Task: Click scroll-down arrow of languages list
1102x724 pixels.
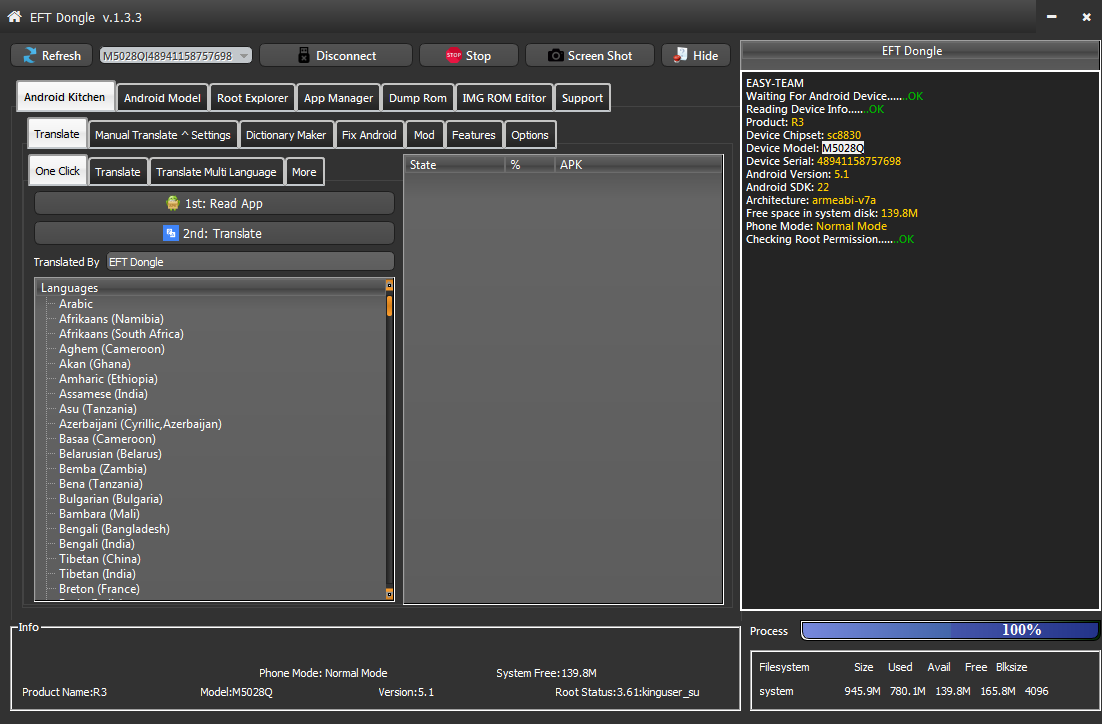Action: point(389,594)
